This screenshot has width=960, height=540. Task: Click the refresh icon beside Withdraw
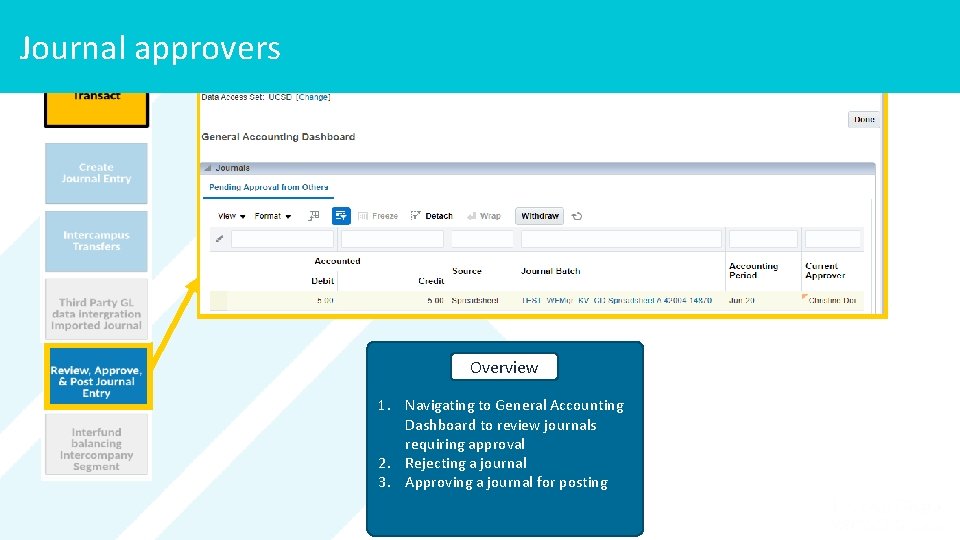click(577, 216)
